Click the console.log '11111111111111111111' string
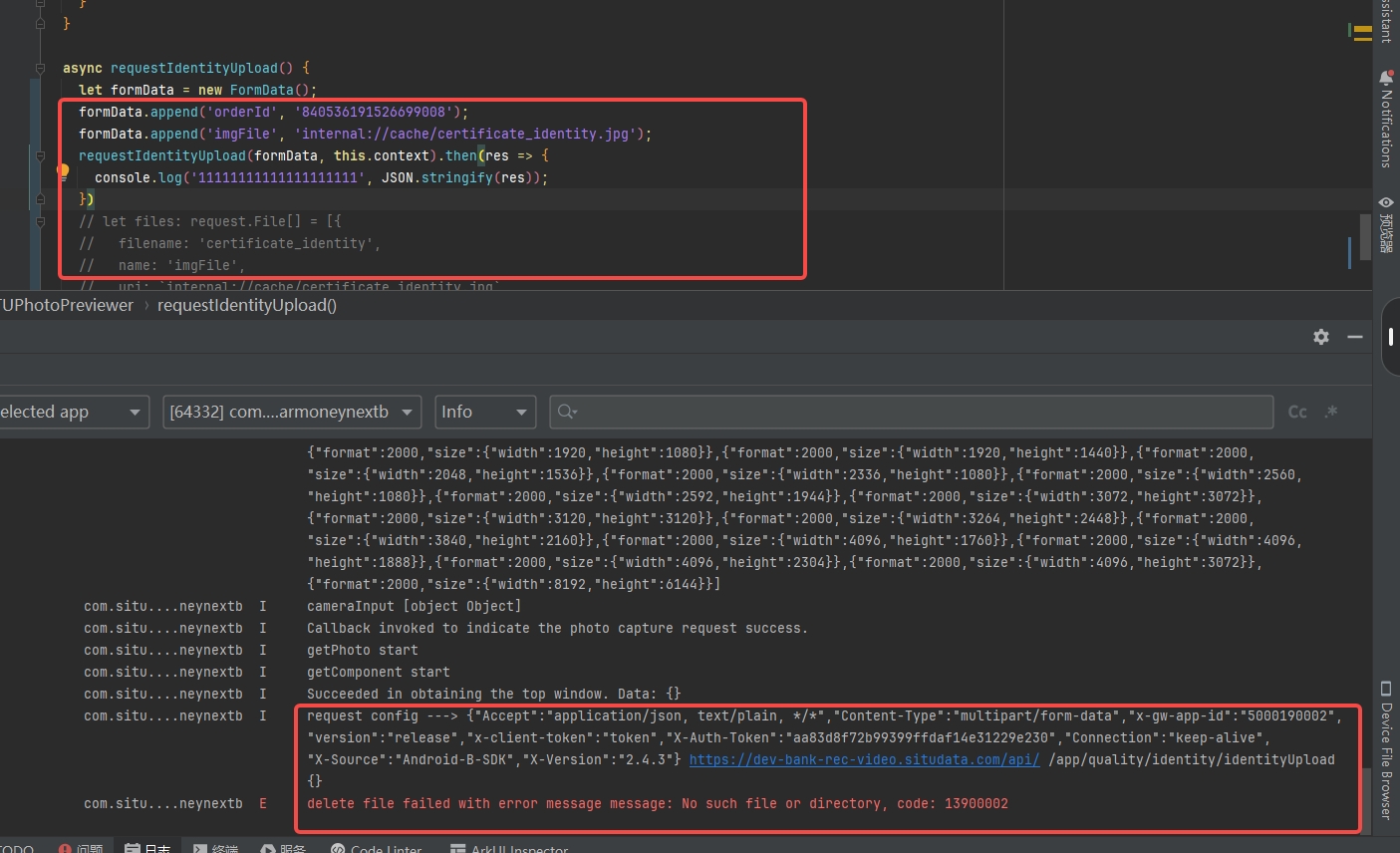 (278, 177)
